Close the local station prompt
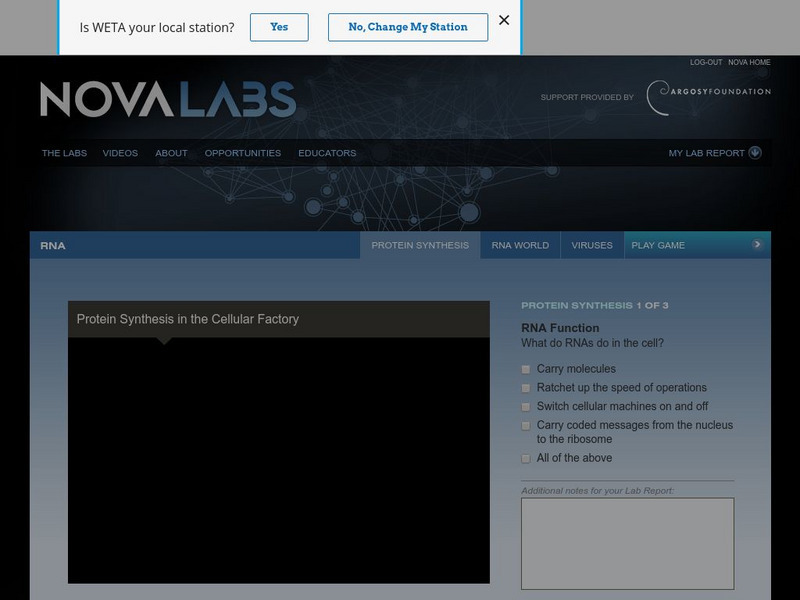The image size is (800, 600). [504, 20]
